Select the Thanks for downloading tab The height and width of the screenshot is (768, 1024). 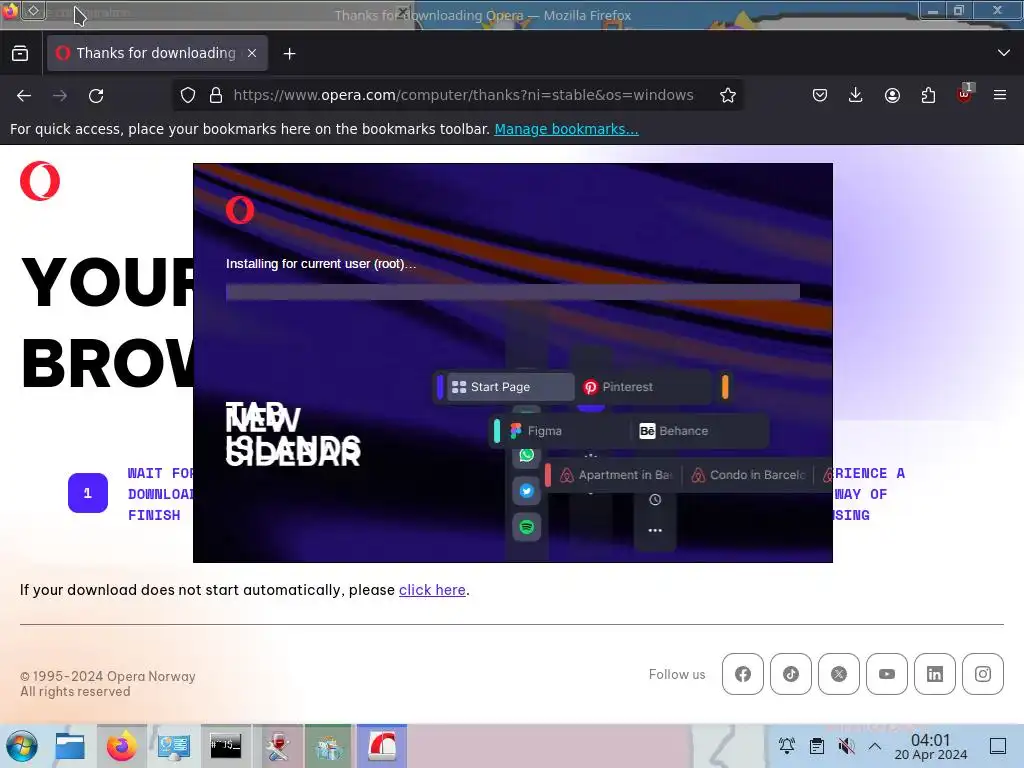point(157,53)
